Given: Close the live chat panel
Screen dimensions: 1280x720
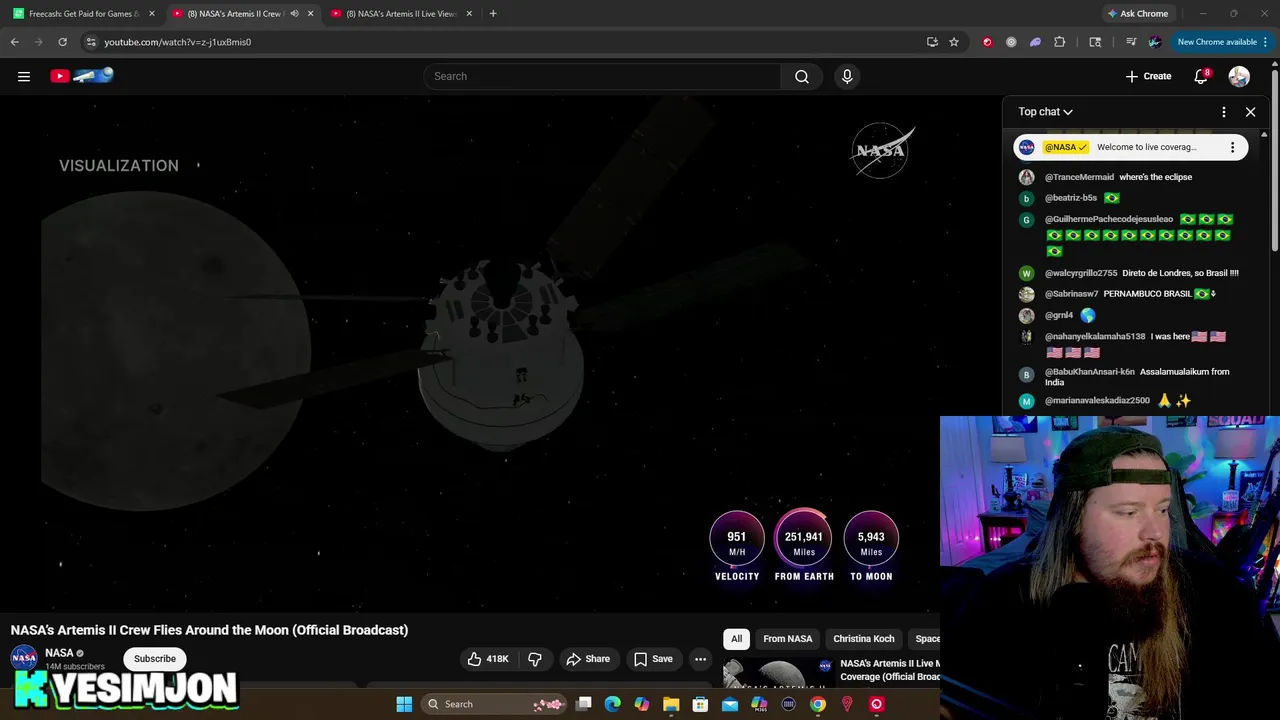Looking at the screenshot, I should point(1250,112).
